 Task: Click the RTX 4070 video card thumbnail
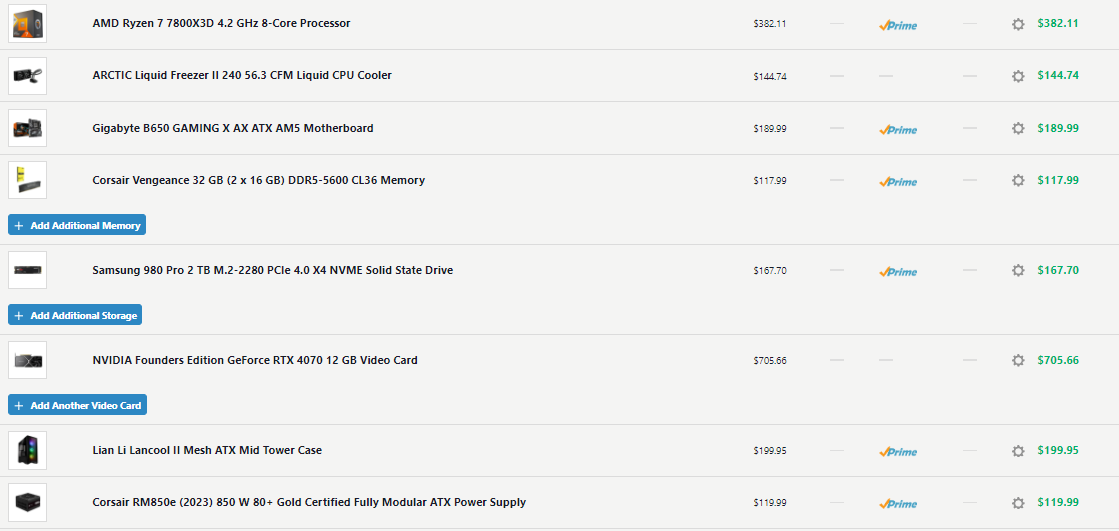point(27,360)
